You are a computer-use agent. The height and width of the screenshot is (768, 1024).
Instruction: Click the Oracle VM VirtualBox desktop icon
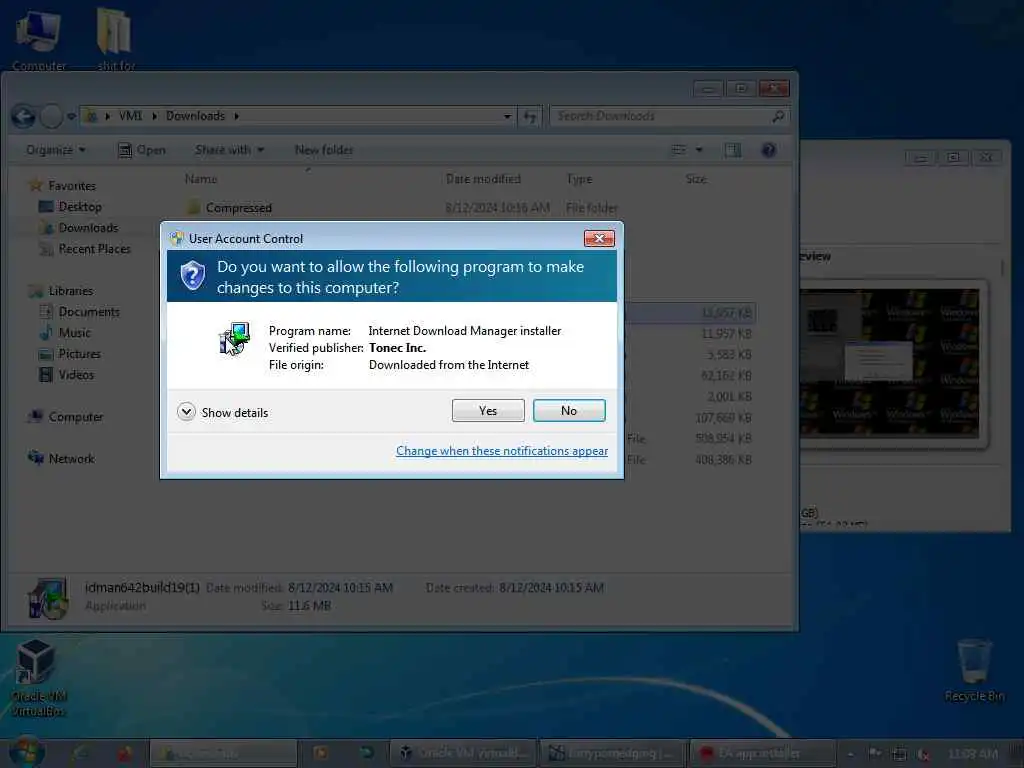click(x=38, y=677)
